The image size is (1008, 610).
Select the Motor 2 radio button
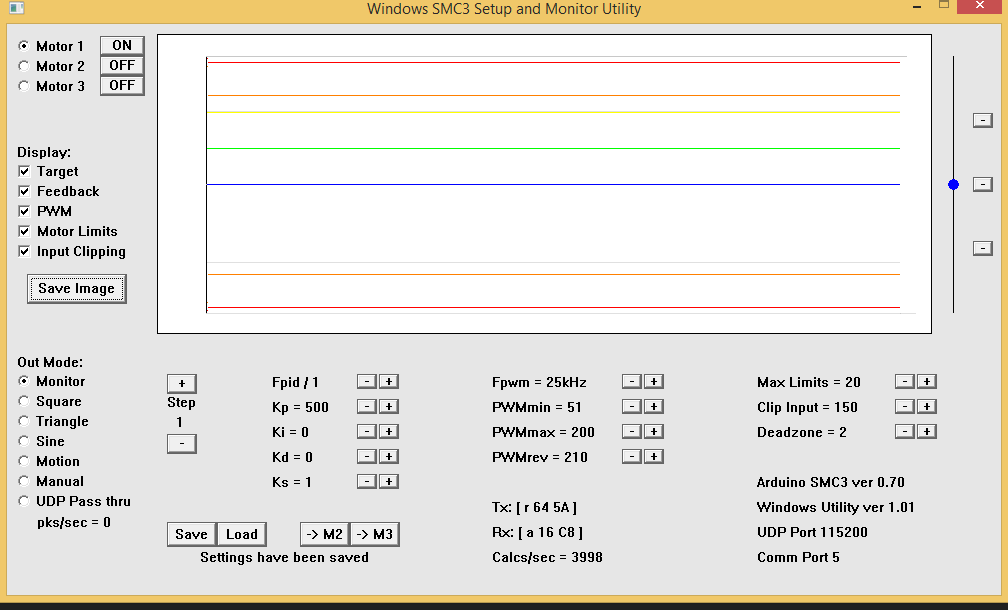24,66
